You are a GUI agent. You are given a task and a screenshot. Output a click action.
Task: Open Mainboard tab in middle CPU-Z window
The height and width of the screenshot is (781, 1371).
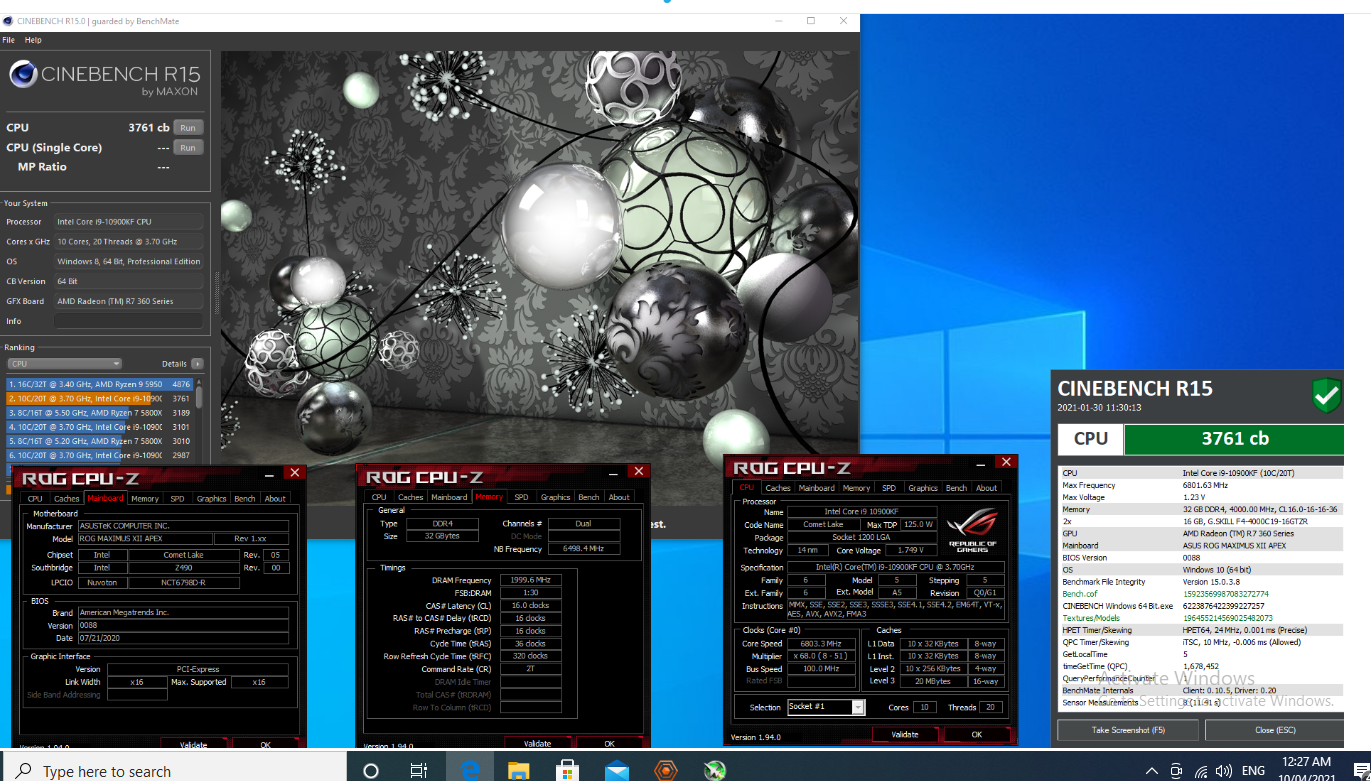click(449, 497)
